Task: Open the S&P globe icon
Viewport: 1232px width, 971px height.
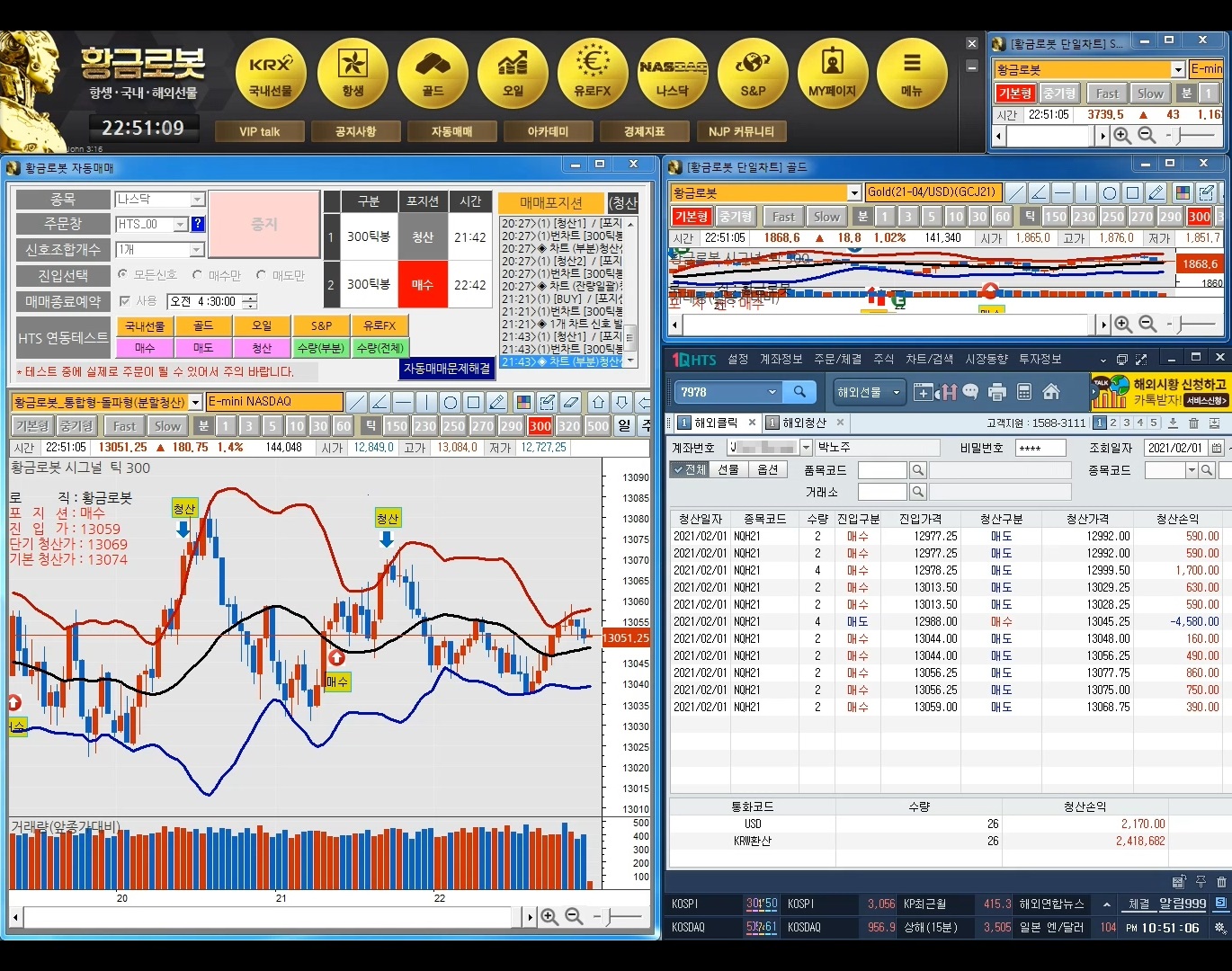Action: pos(753,74)
